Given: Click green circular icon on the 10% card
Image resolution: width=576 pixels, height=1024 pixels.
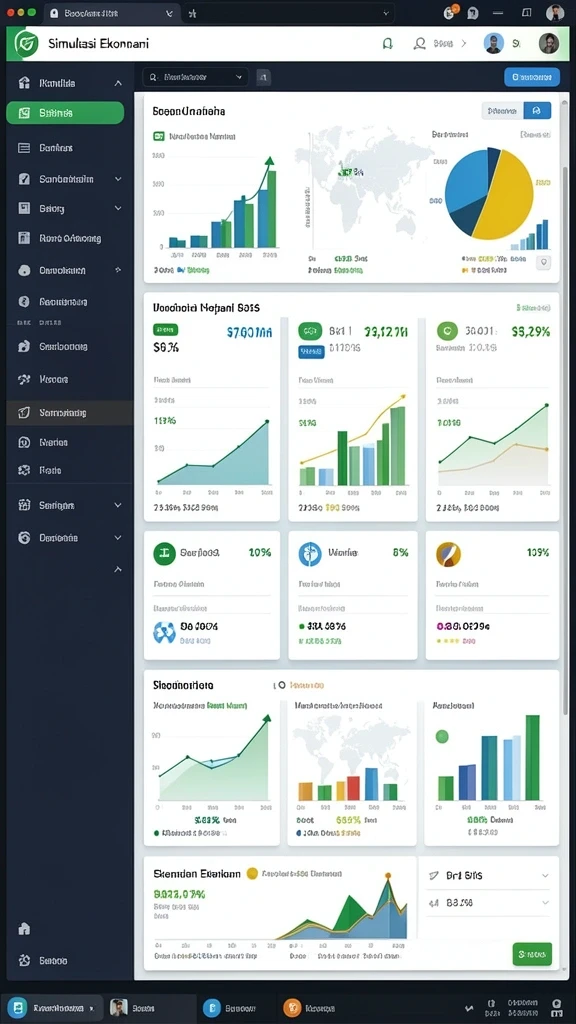Looking at the screenshot, I should coord(165,553).
